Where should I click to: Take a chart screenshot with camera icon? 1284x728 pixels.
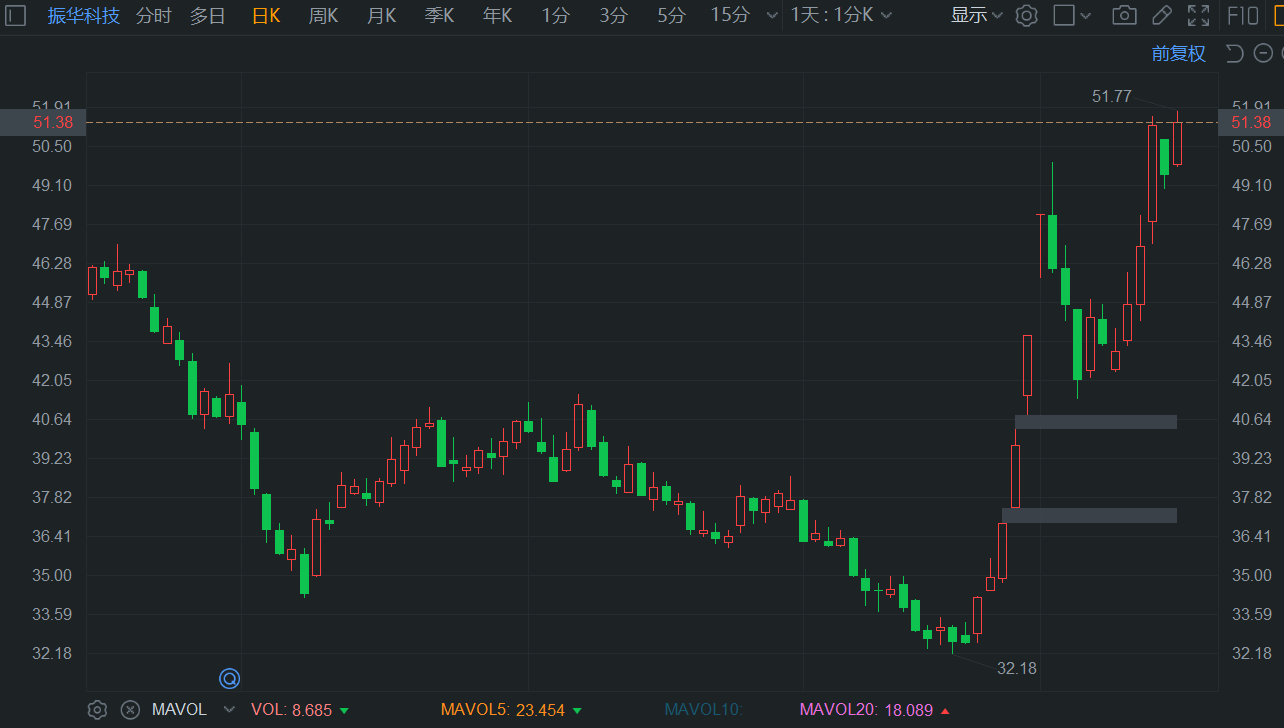tap(1124, 15)
